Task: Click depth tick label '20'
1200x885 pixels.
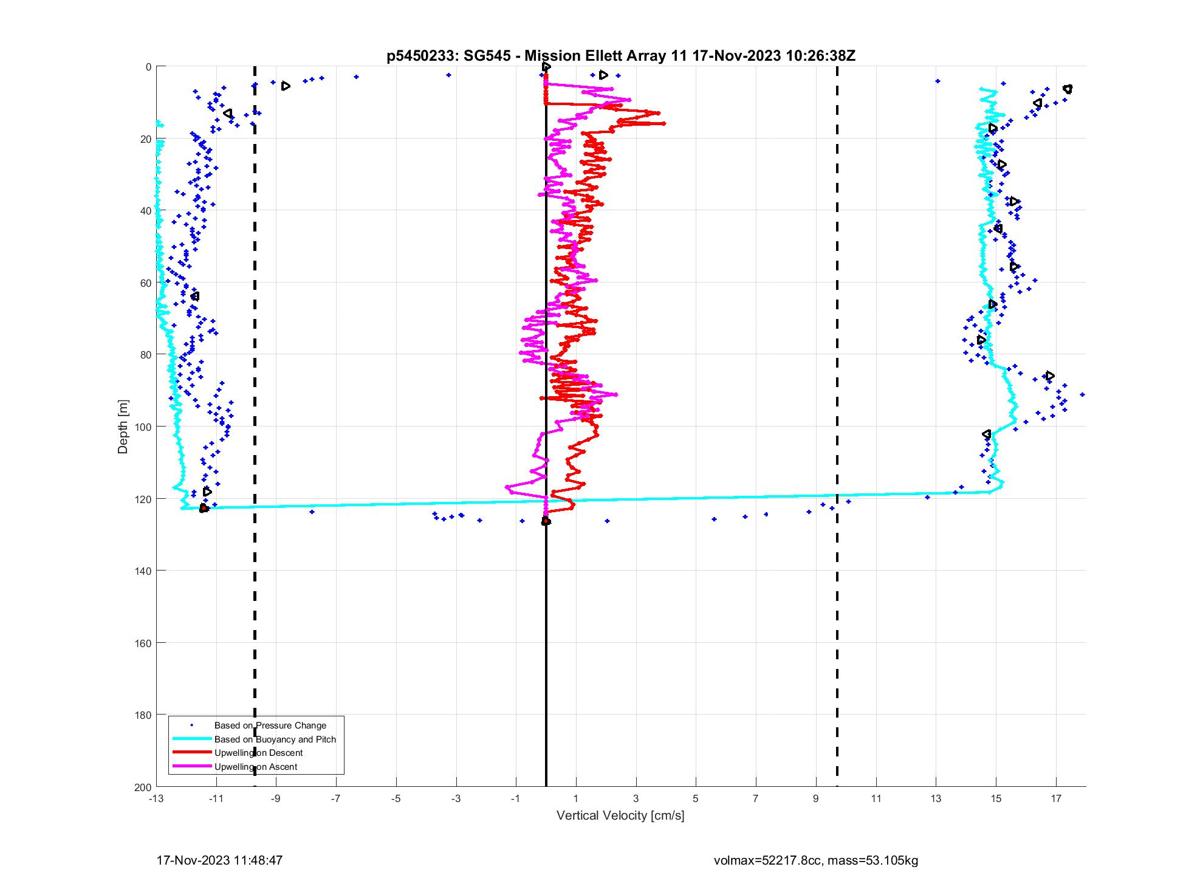Action: (145, 139)
